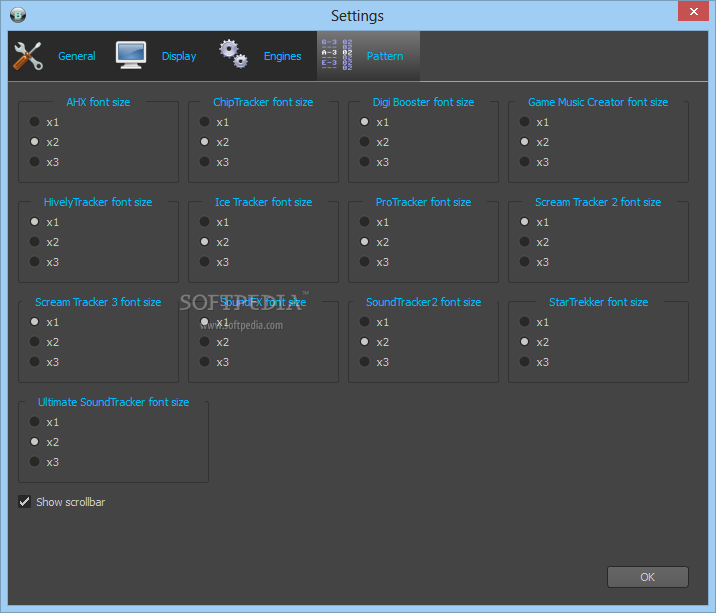Click the Engines gears icon
This screenshot has width=716, height=613.
coord(233,54)
